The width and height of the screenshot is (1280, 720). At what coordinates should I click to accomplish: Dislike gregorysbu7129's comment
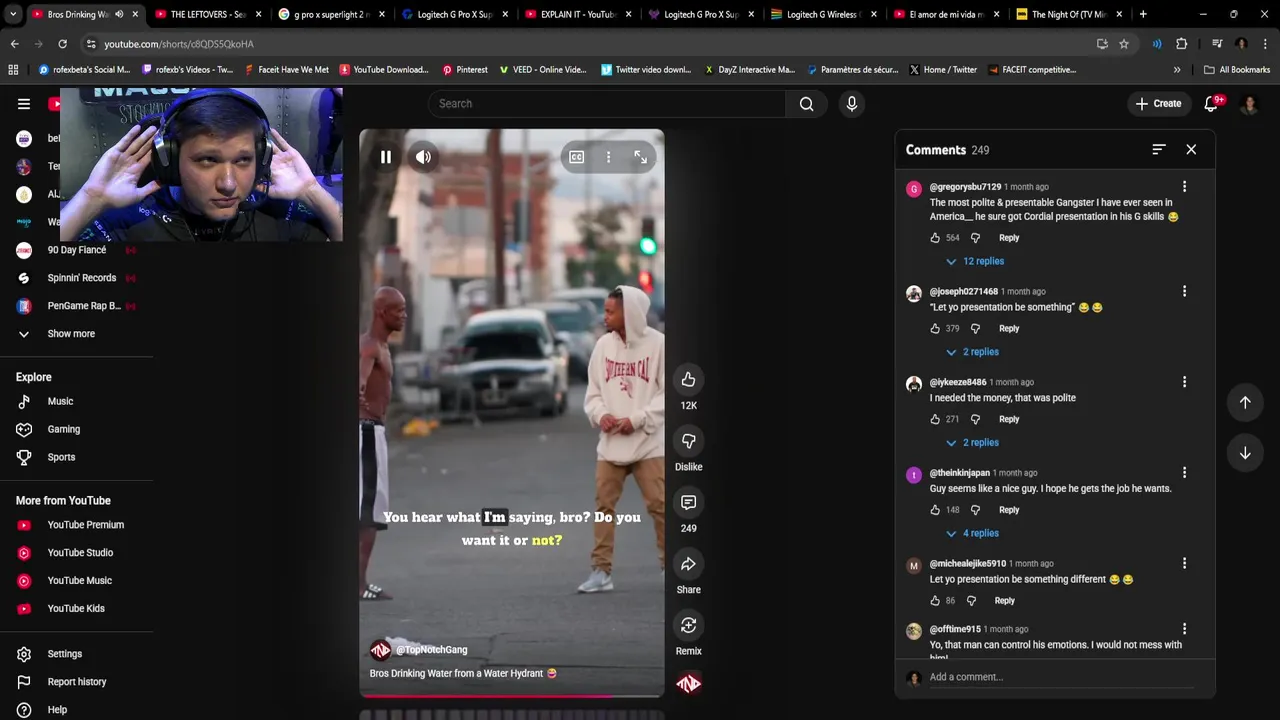(975, 238)
